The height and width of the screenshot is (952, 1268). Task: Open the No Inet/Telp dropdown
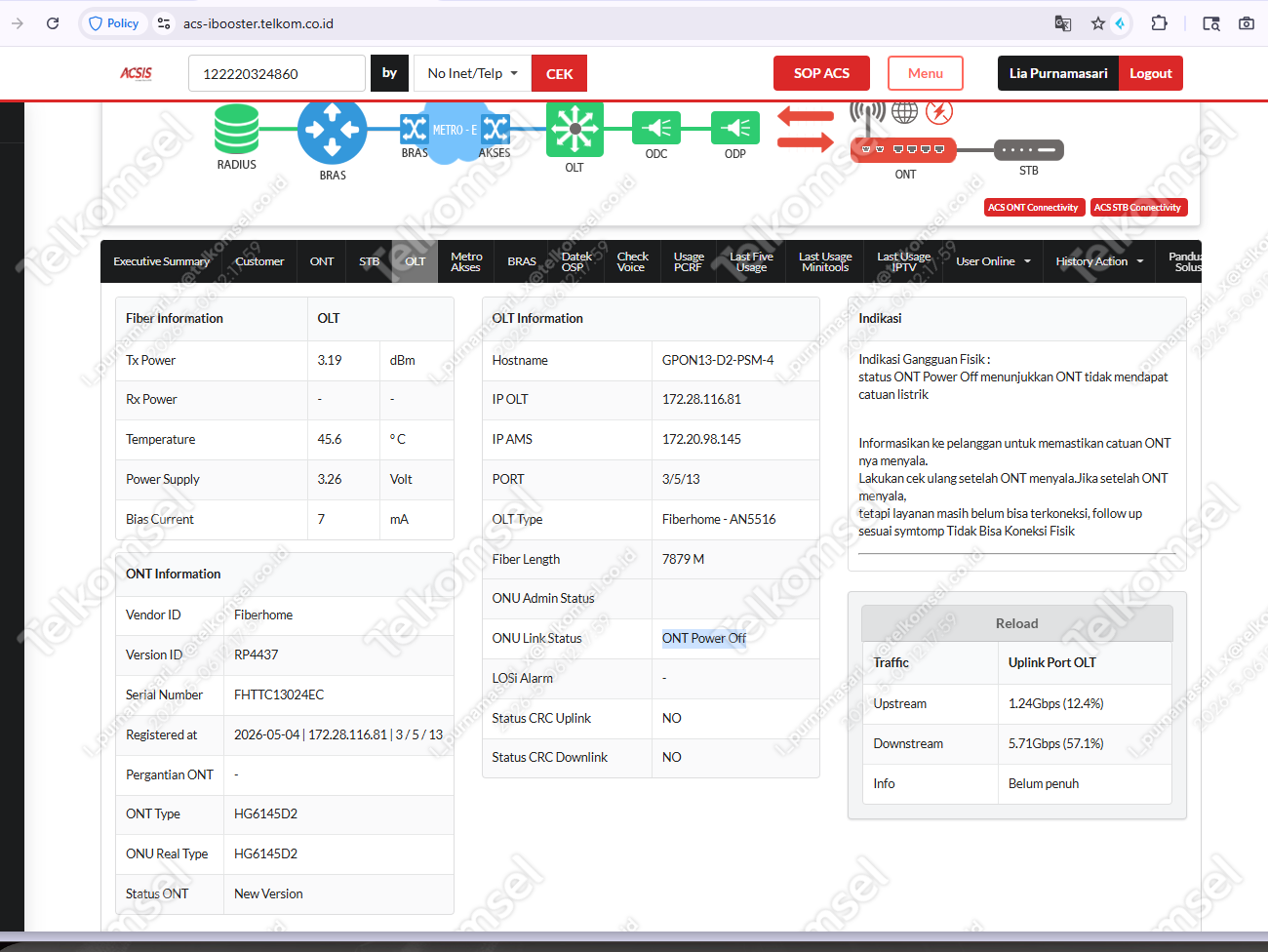(x=472, y=73)
